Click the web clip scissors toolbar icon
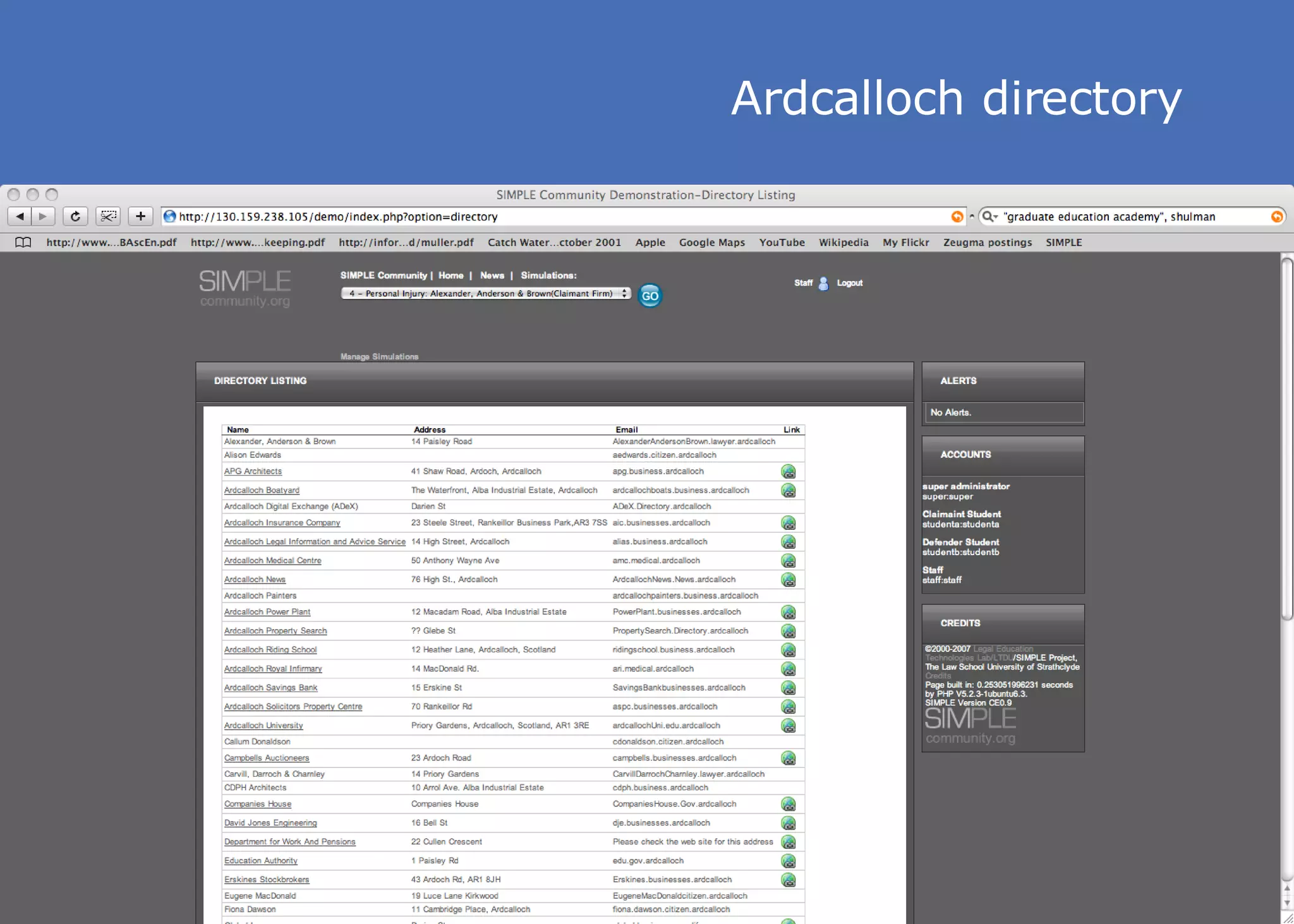The height and width of the screenshot is (924, 1294). (x=108, y=217)
